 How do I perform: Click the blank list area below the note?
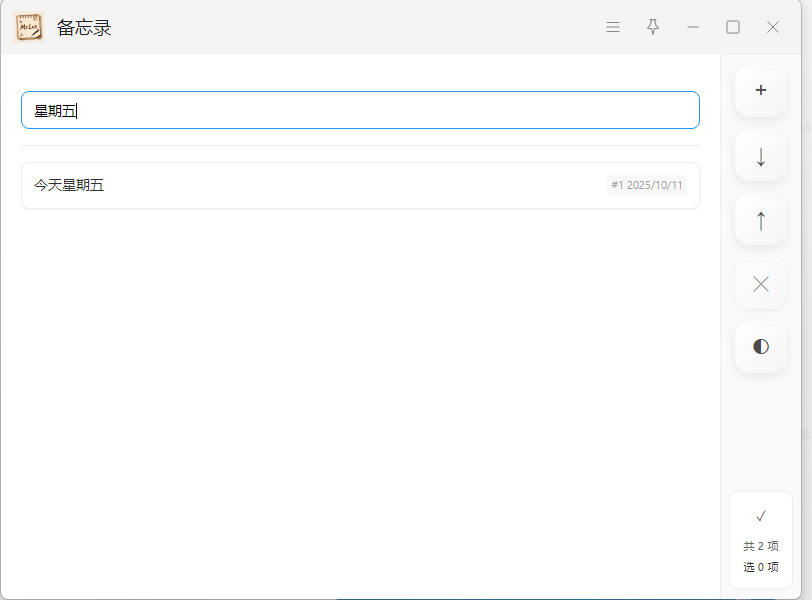tap(360, 400)
